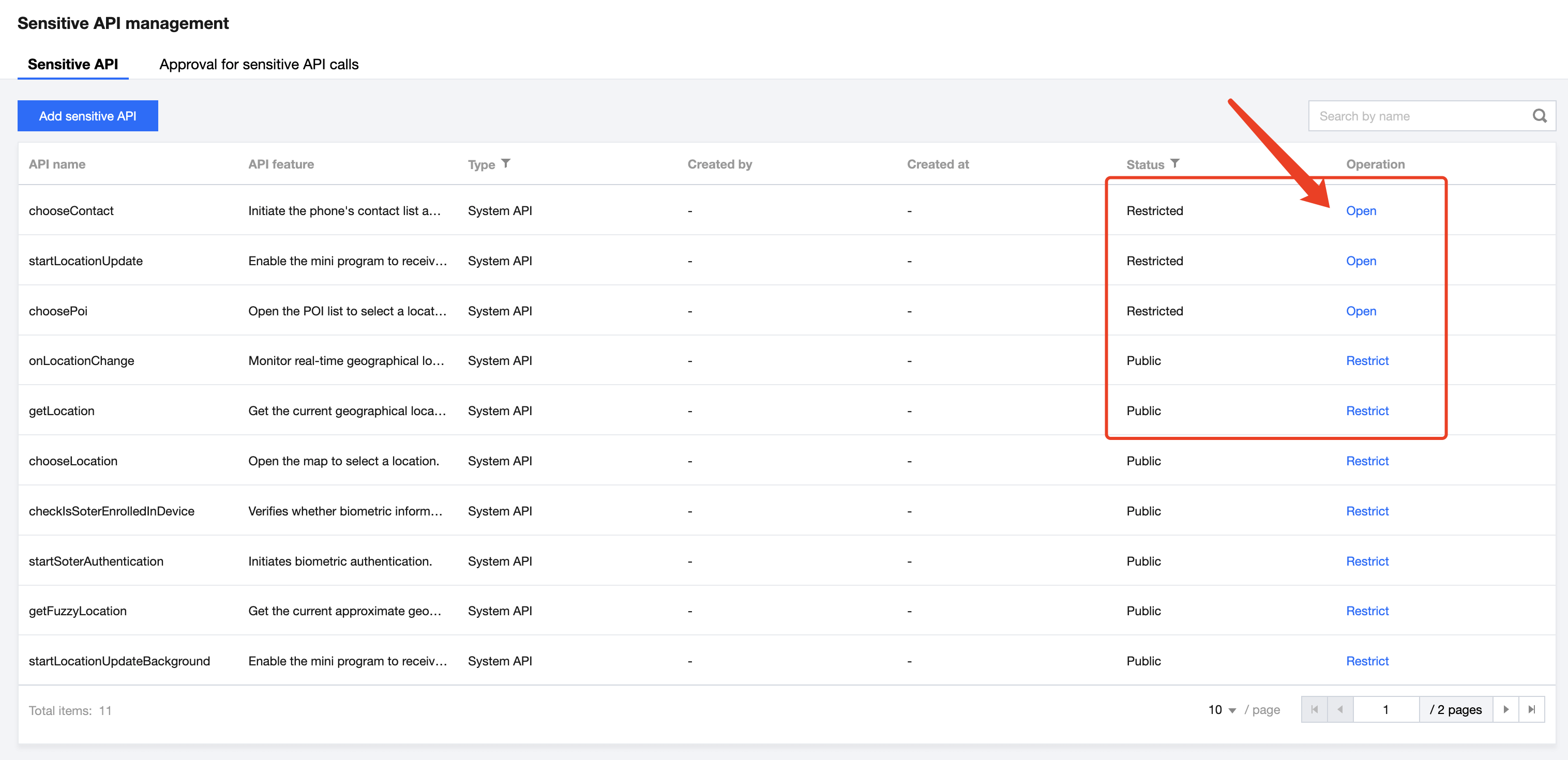This screenshot has height=760, width=1568.
Task: Open the Type column filter icon
Action: [x=506, y=163]
